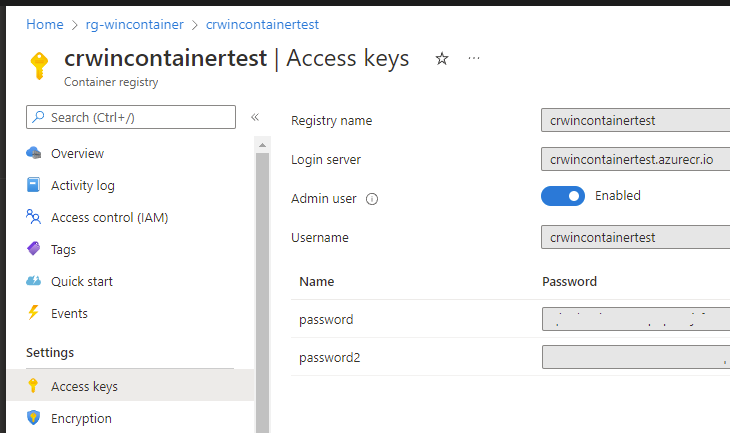Click the Access control (IAM) people icon
Screen dimensions: 730x433
[34, 217]
